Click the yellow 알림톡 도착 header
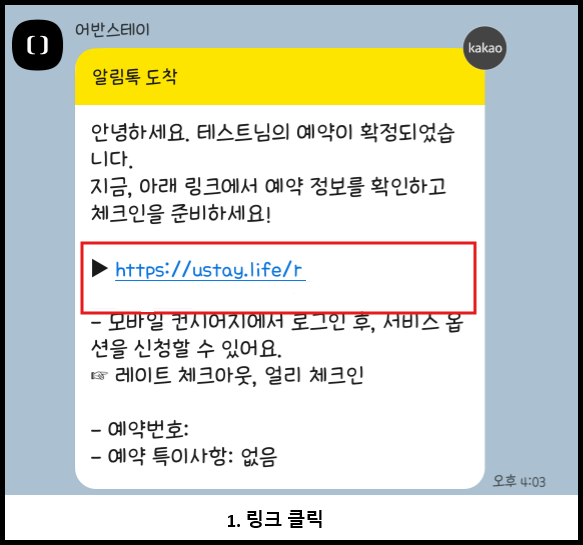583x545 pixels. point(280,77)
